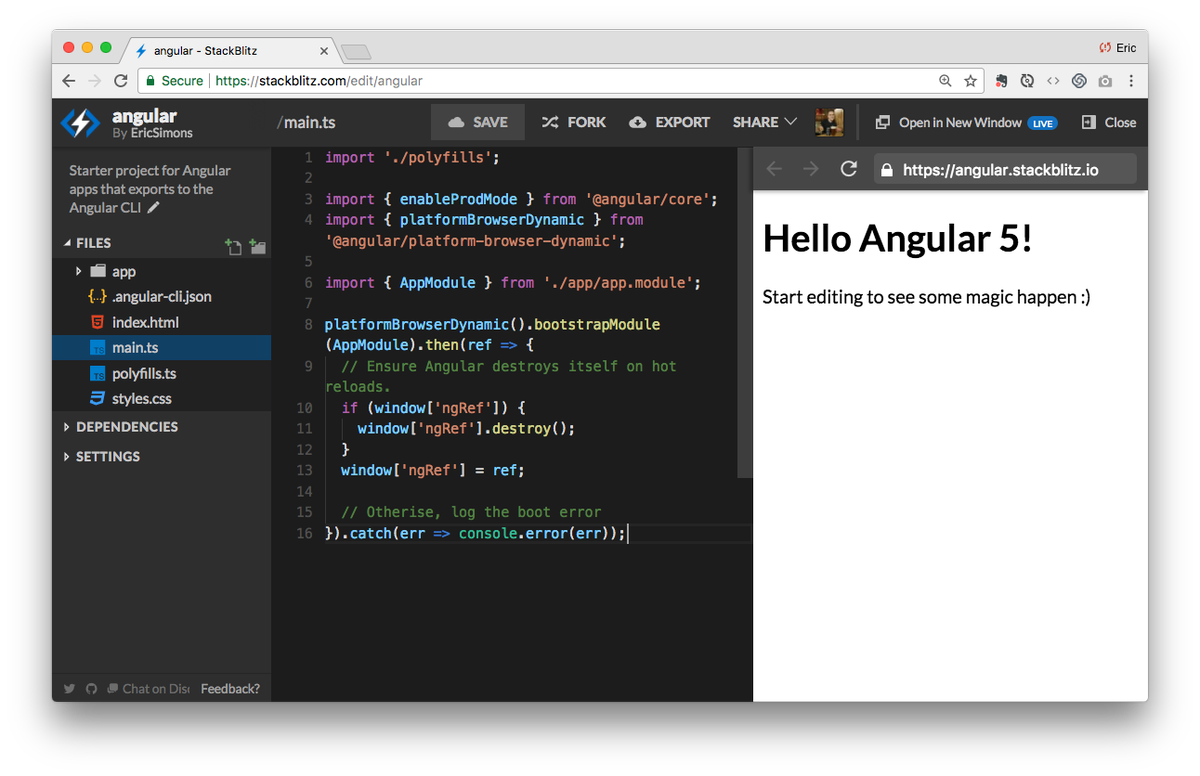Open the angular - StackBlitz browser tab
1200x776 pixels.
(x=230, y=50)
